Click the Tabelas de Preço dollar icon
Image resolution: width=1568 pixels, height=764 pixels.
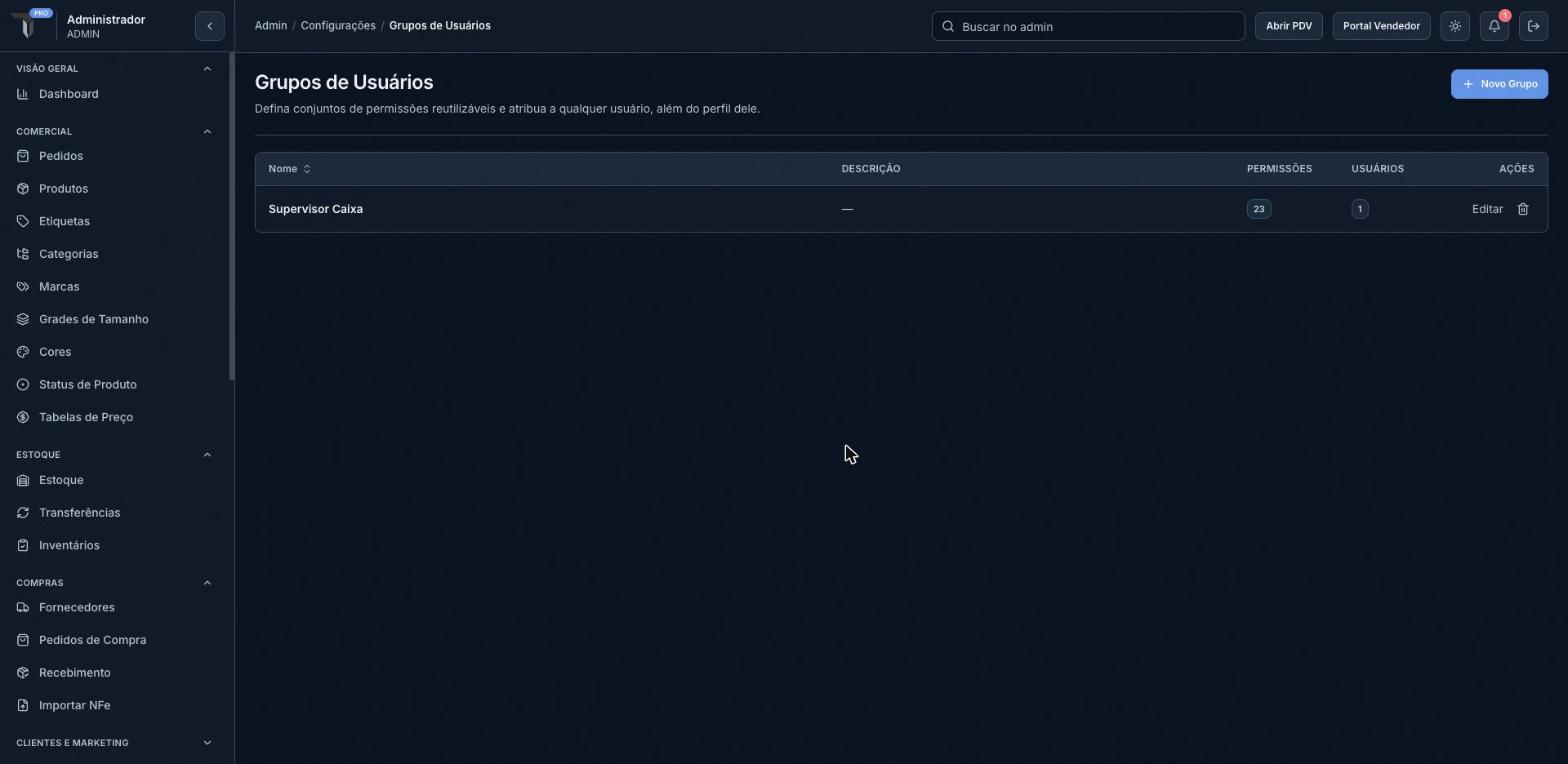pyautogui.click(x=23, y=417)
